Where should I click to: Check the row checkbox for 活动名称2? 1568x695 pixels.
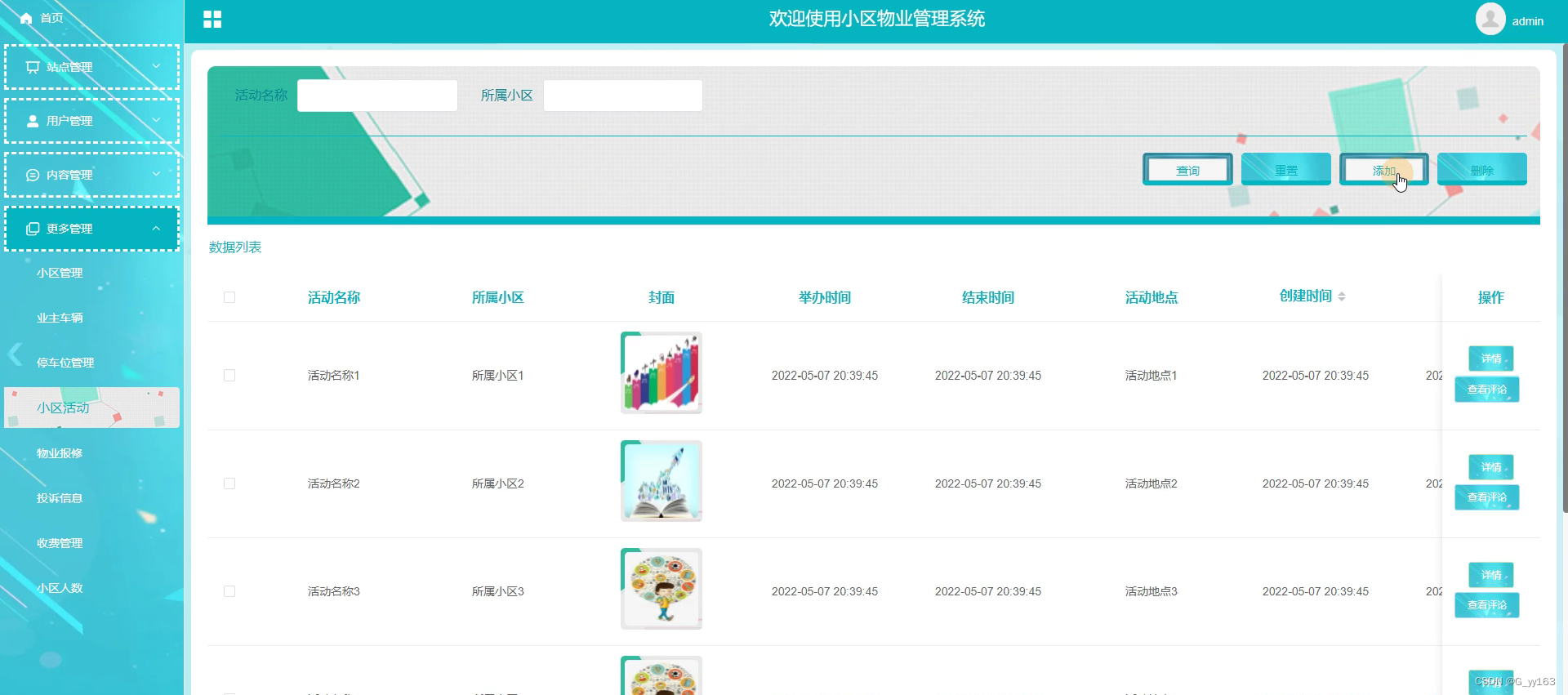(229, 483)
